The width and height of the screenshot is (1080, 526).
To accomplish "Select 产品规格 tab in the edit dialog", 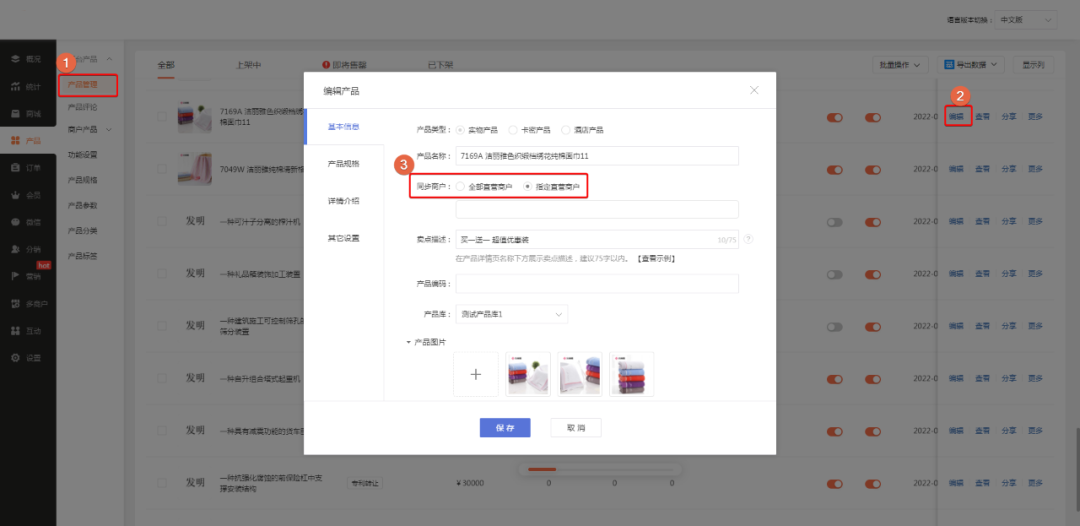I will [343, 164].
